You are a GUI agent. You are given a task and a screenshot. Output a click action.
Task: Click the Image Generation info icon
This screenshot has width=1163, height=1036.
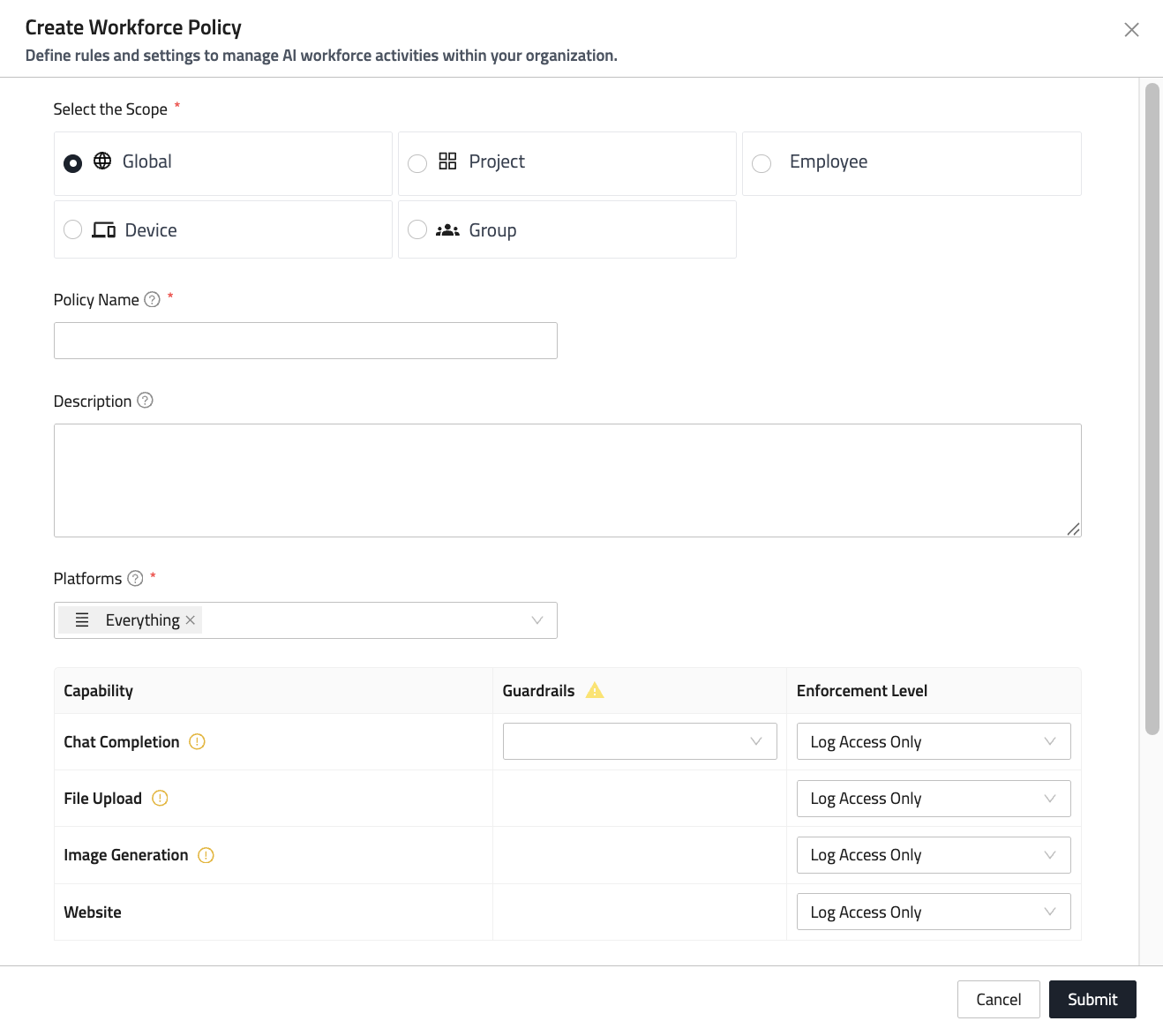[x=206, y=855]
